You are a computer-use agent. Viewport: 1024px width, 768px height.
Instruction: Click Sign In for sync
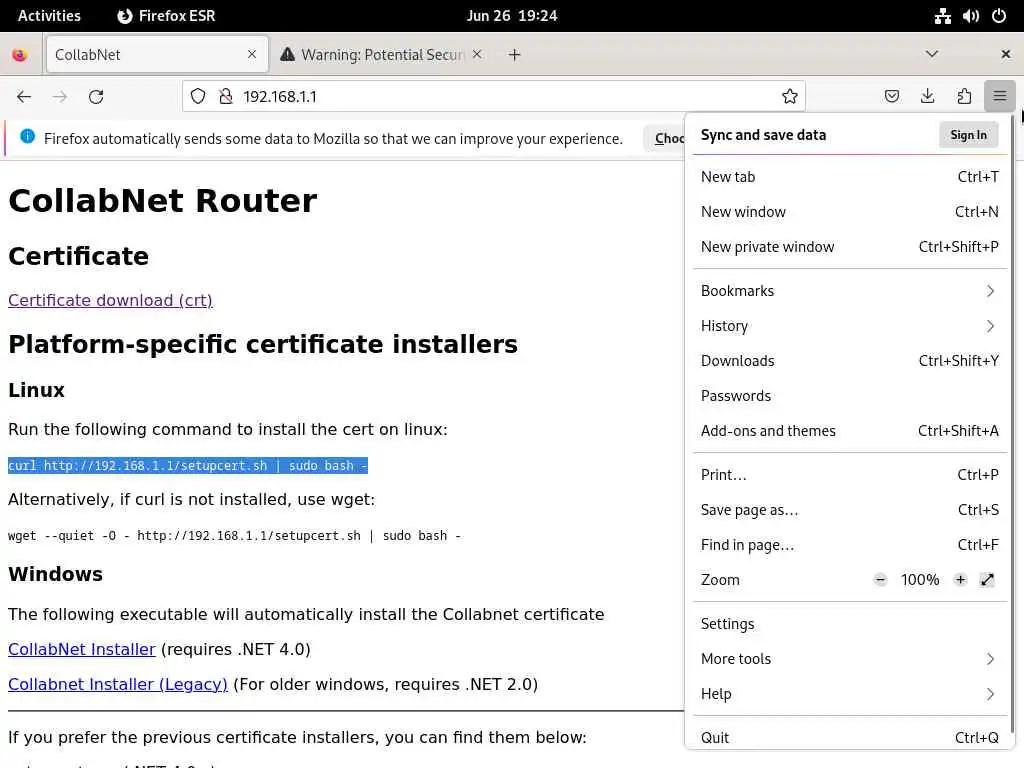pos(968,135)
